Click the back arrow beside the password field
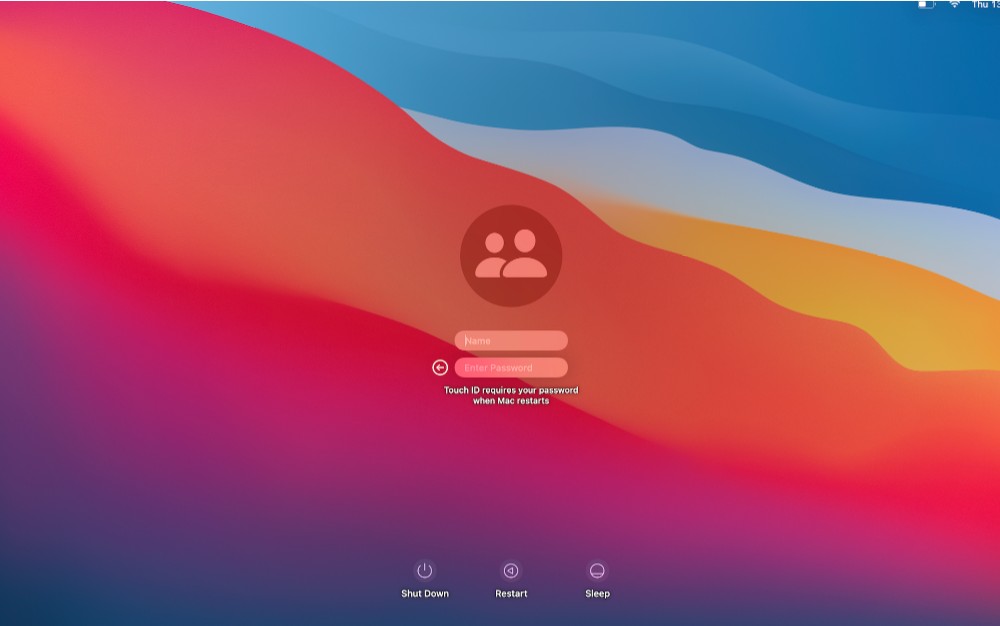This screenshot has height=626, width=1000. 440,366
